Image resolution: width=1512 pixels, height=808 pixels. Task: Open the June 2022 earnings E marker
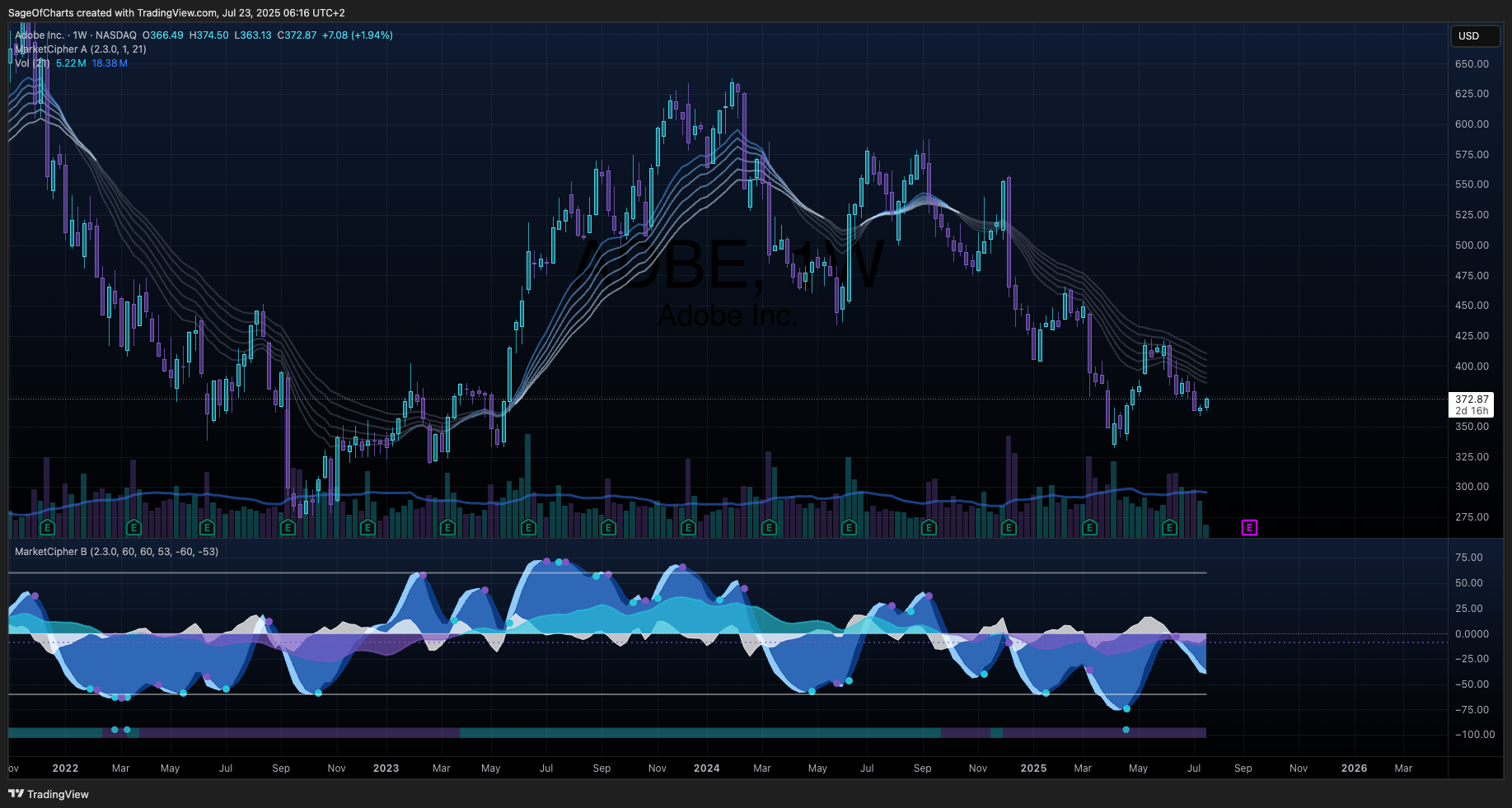[207, 527]
